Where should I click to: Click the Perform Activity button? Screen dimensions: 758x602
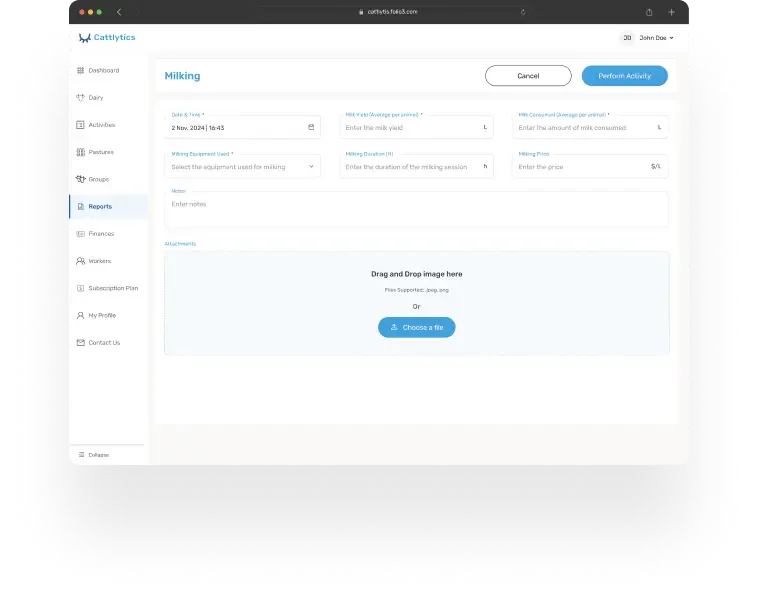[x=625, y=76]
